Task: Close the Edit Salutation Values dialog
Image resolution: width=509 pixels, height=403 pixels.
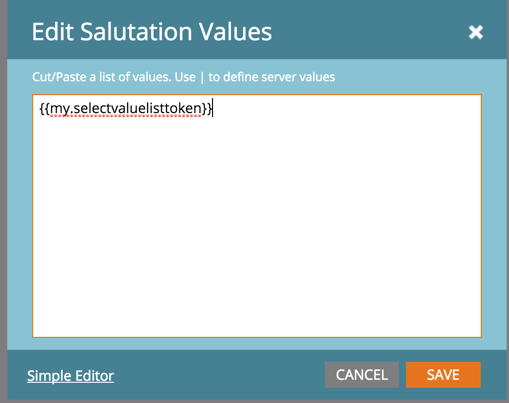Action: [476, 32]
